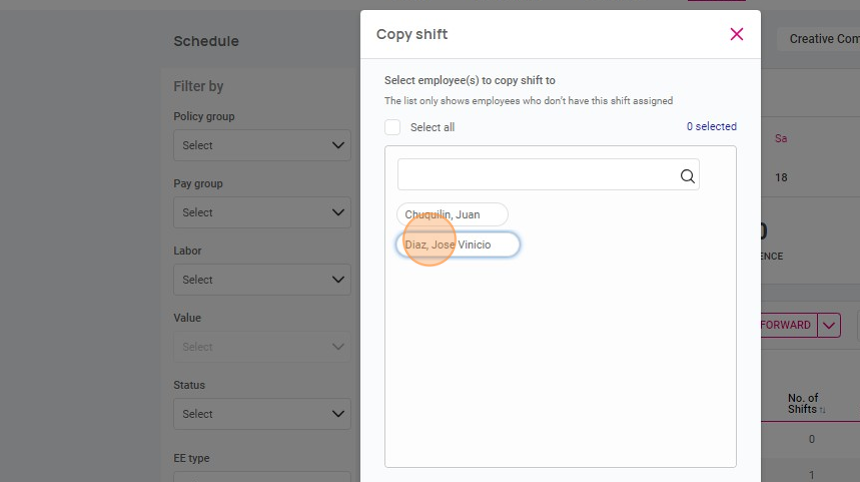Open the Policy group dropdown
The width and height of the screenshot is (860, 482).
point(261,146)
